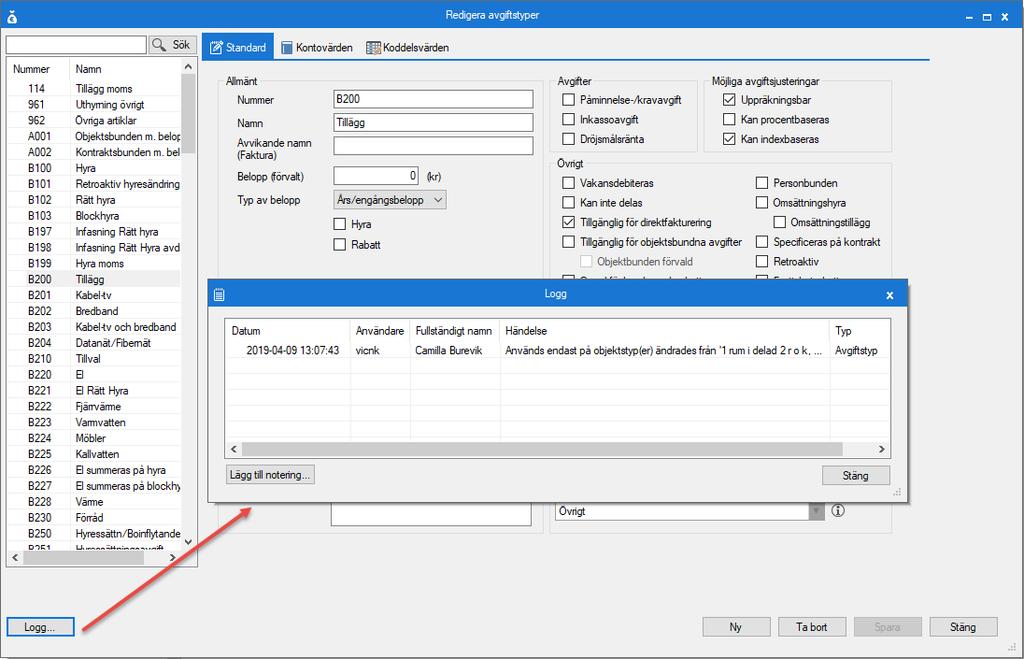Image resolution: width=1024 pixels, height=659 pixels.
Task: Uncheck Tillgänglig för direktfakturering
Action: click(x=569, y=222)
